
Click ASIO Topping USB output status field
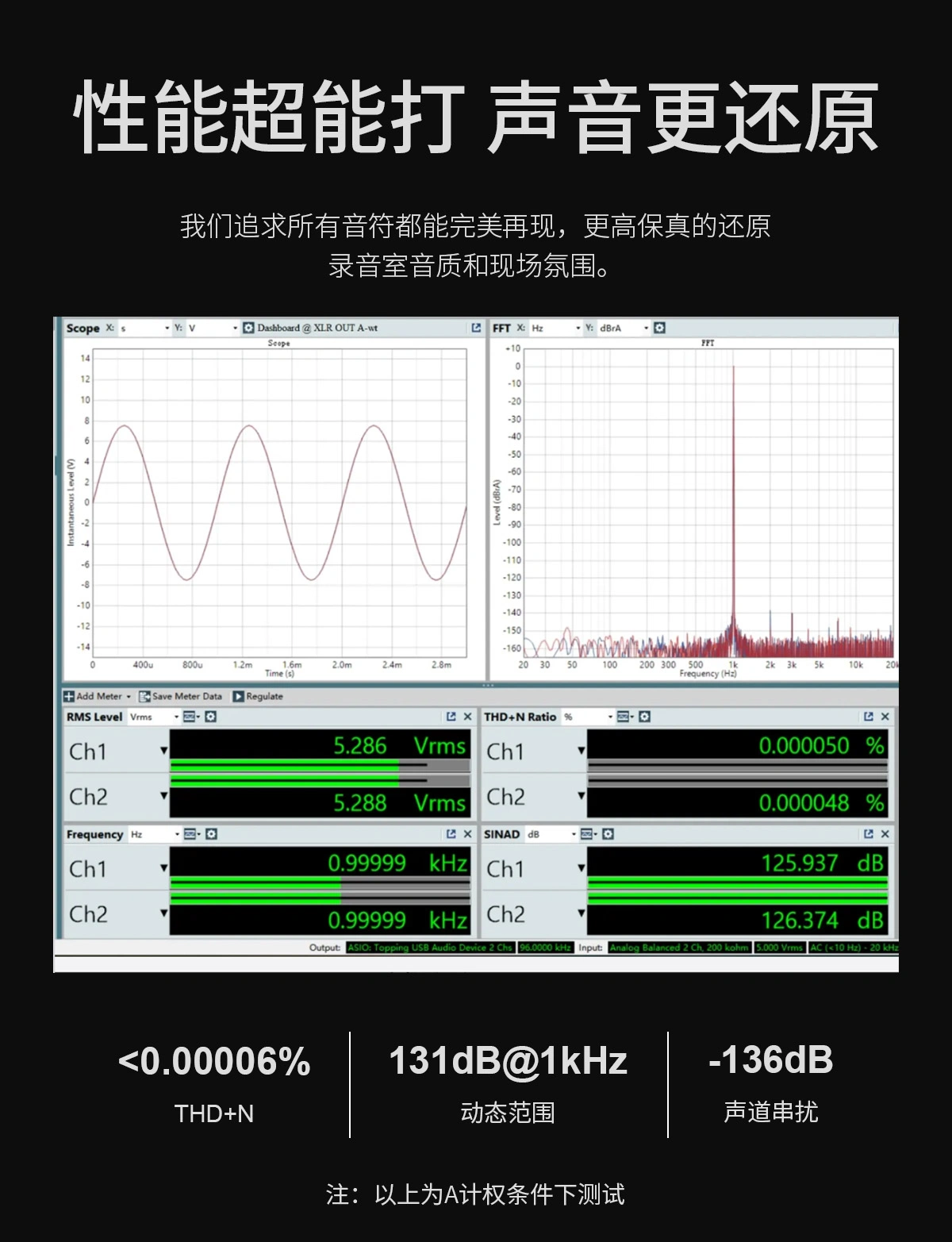pyautogui.click(x=429, y=948)
